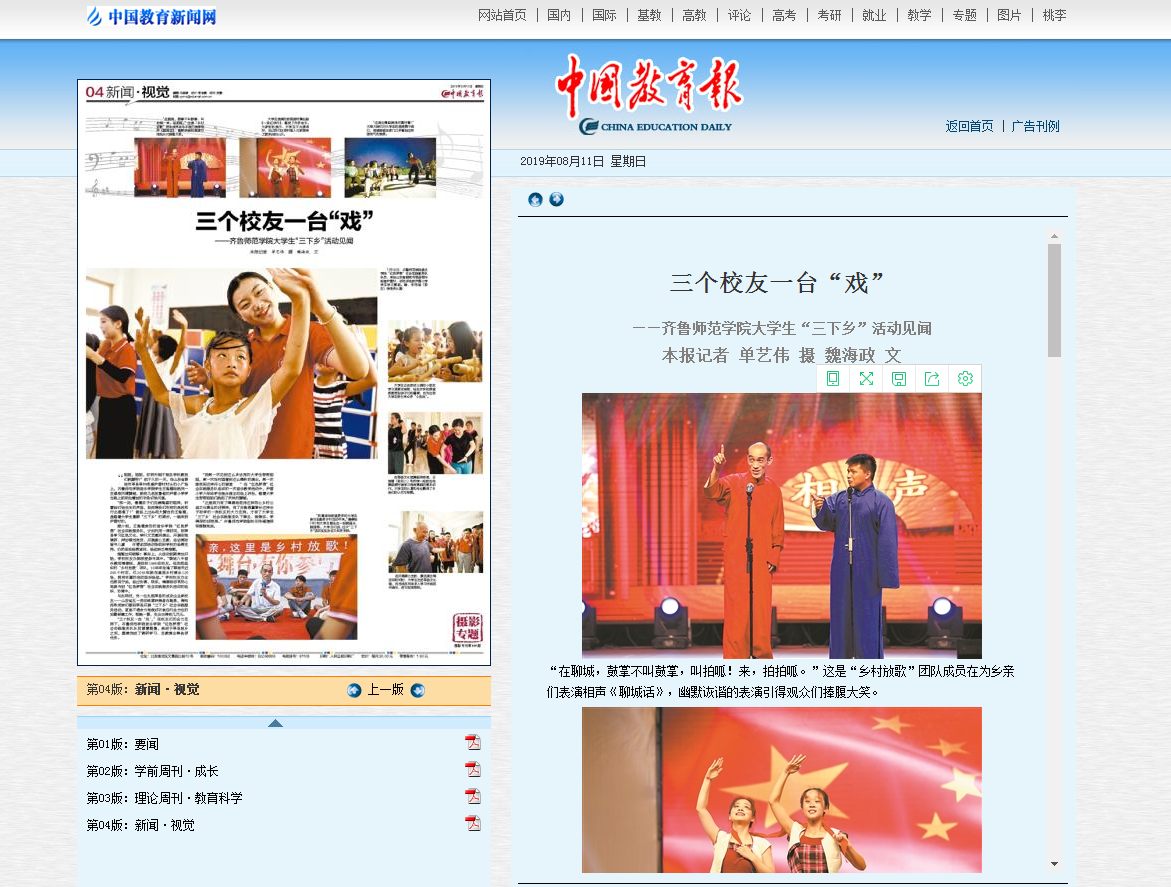Open the gear settings icon above the photo
The image size is (1171, 887).
coord(965,379)
